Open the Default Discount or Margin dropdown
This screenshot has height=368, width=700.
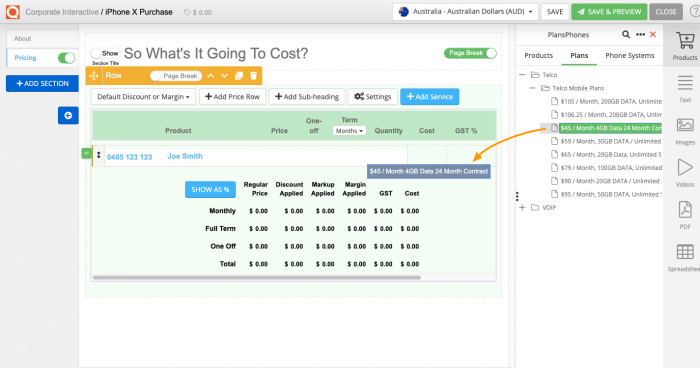[x=143, y=96]
